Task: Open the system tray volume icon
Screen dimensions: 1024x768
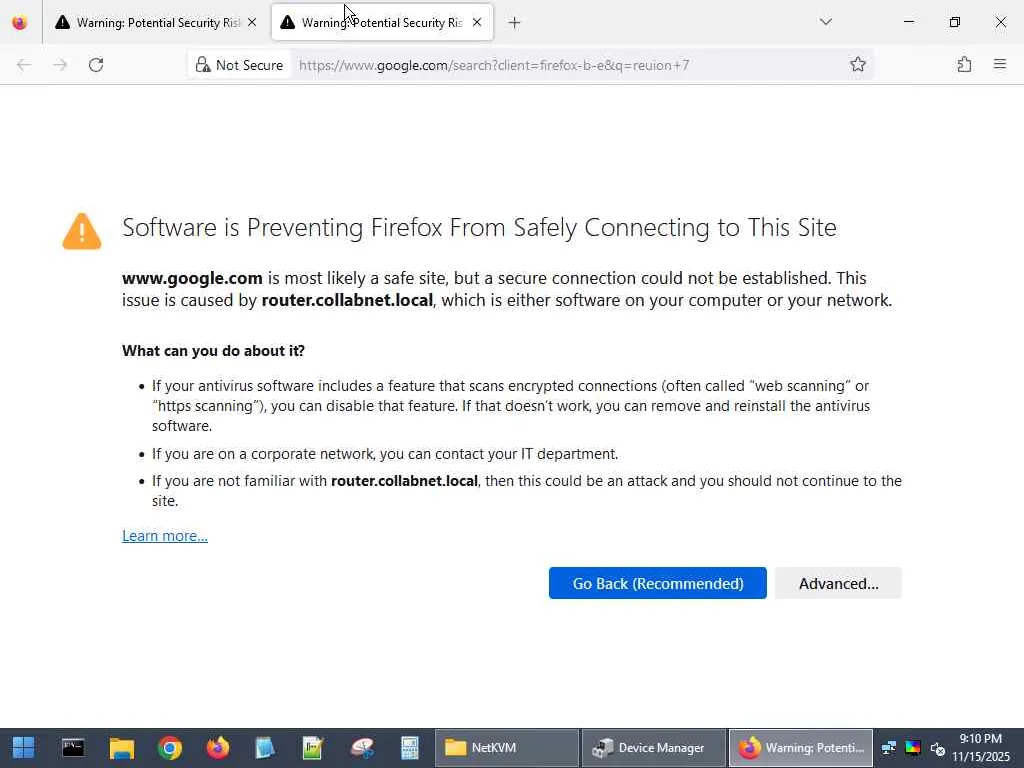Action: 937,748
